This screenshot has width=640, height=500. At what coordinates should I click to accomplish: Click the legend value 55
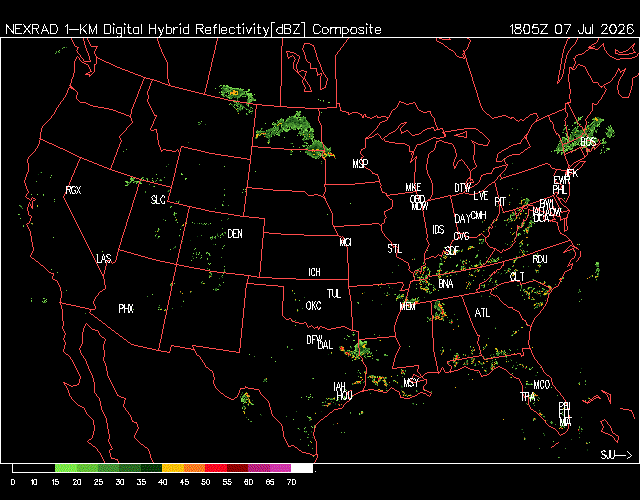pyautogui.click(x=227, y=482)
